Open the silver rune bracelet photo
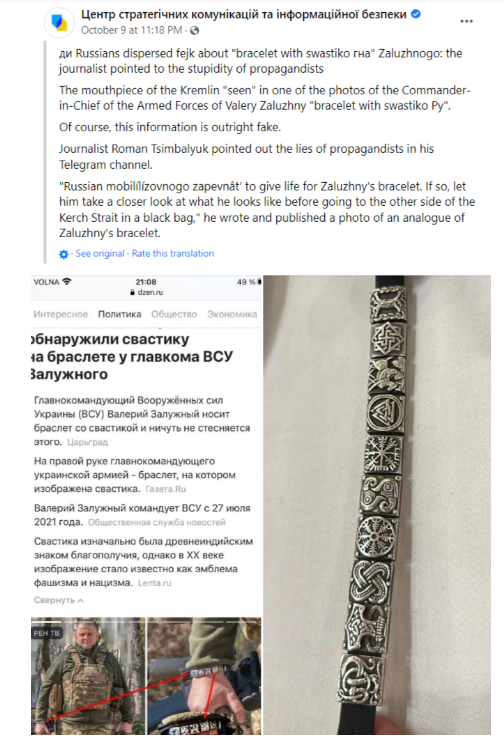504x739 pixels. pyautogui.click(x=377, y=505)
